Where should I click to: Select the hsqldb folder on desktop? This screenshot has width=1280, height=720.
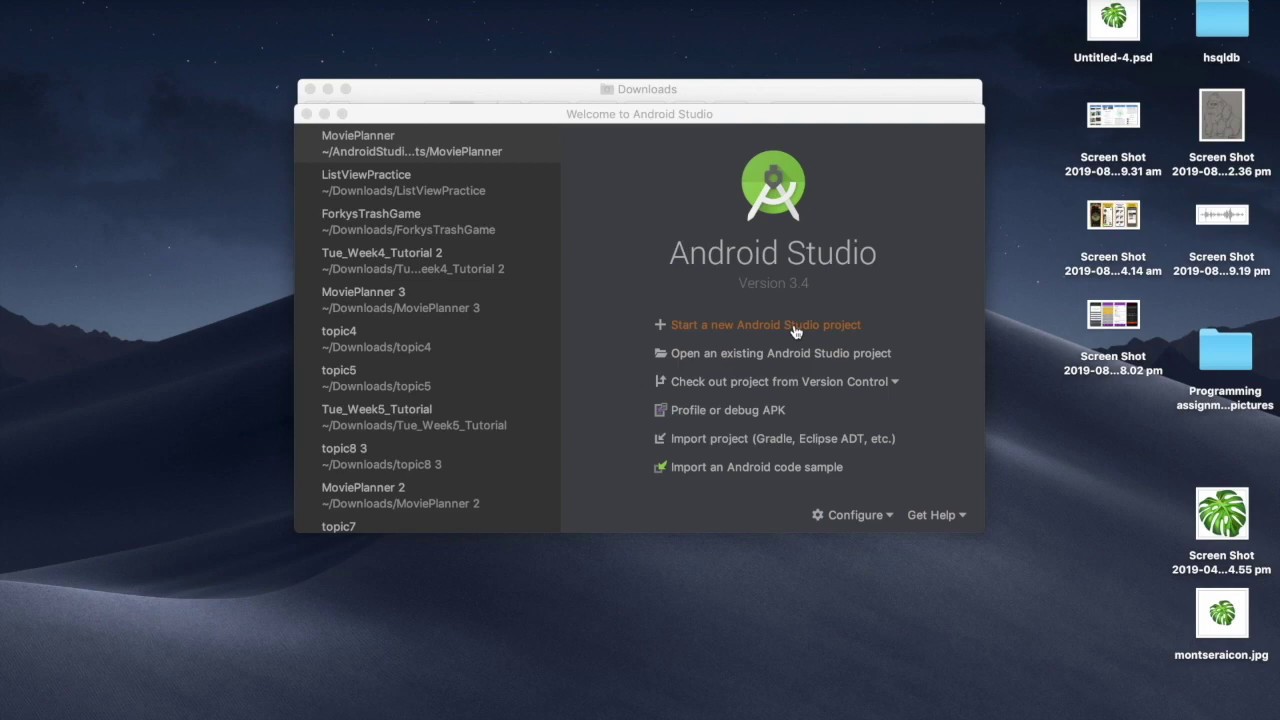tap(1222, 21)
